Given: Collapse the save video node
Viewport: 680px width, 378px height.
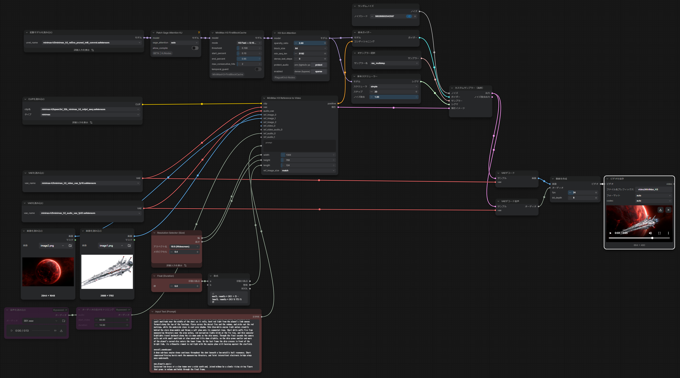Looking at the screenshot, I should tap(607, 179).
